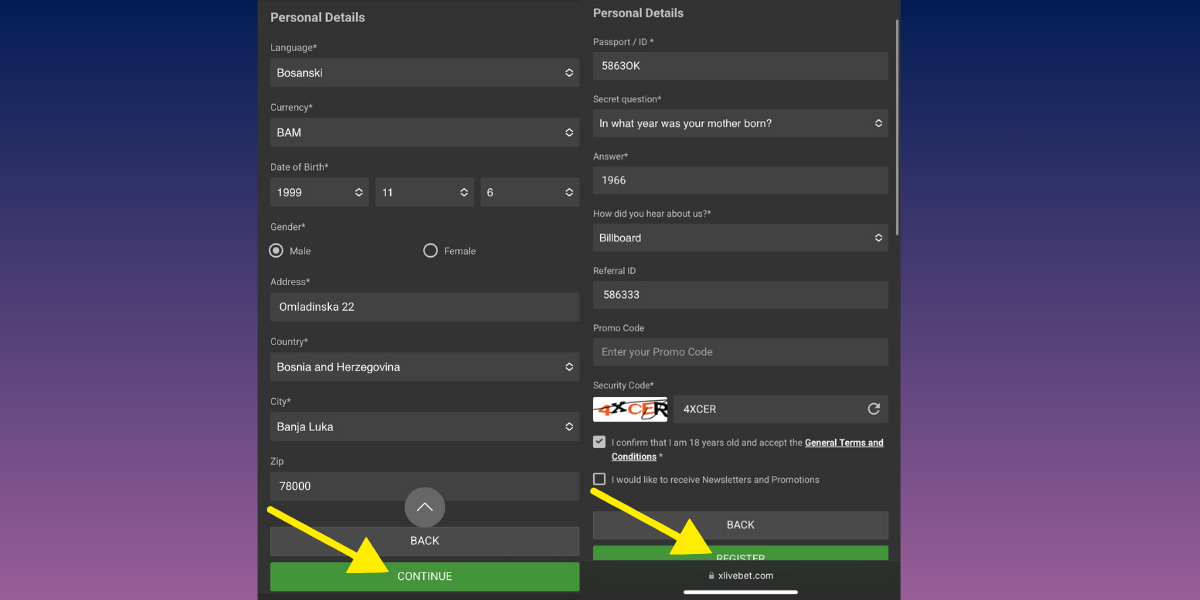The height and width of the screenshot is (600, 1200).
Task: Select the Male gender radio button
Action: [277, 251]
